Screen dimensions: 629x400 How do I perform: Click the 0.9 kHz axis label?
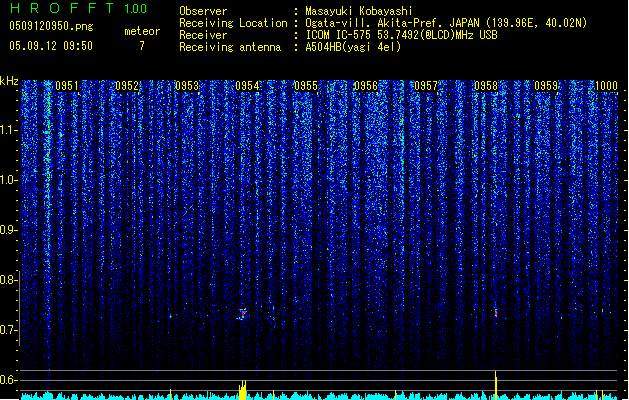(x=8, y=230)
